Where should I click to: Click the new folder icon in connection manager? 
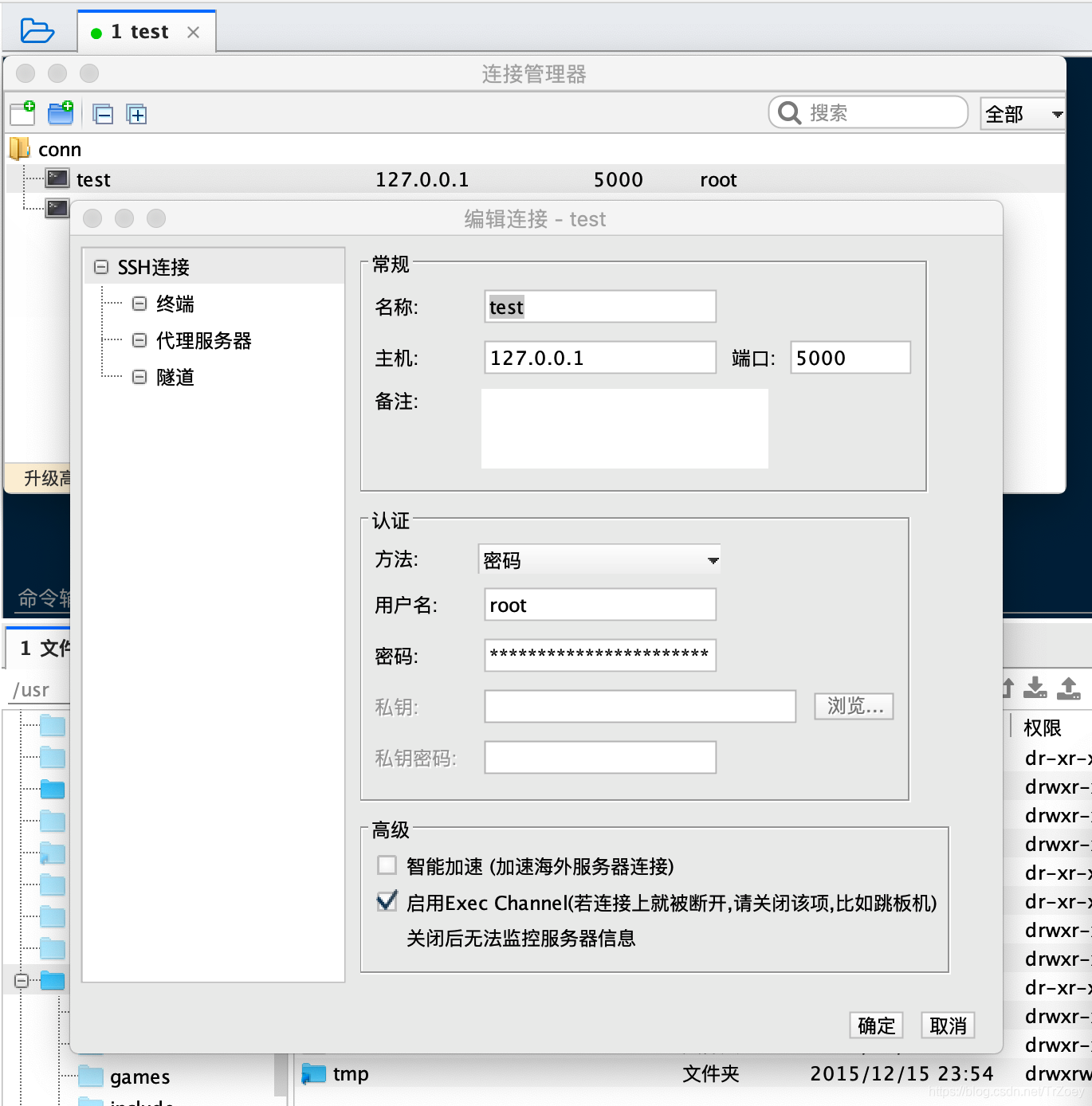click(60, 113)
